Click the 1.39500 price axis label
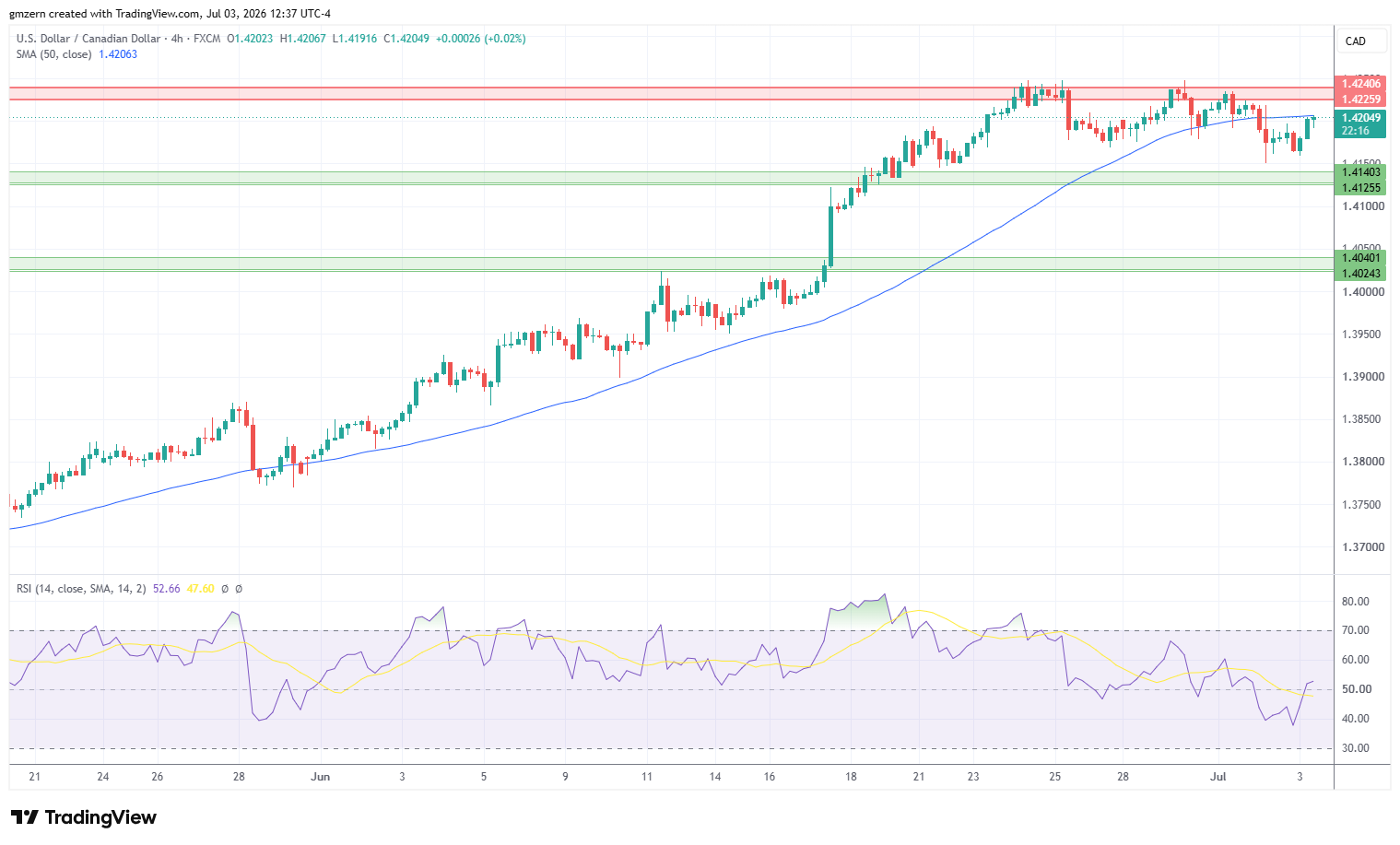 [1363, 334]
